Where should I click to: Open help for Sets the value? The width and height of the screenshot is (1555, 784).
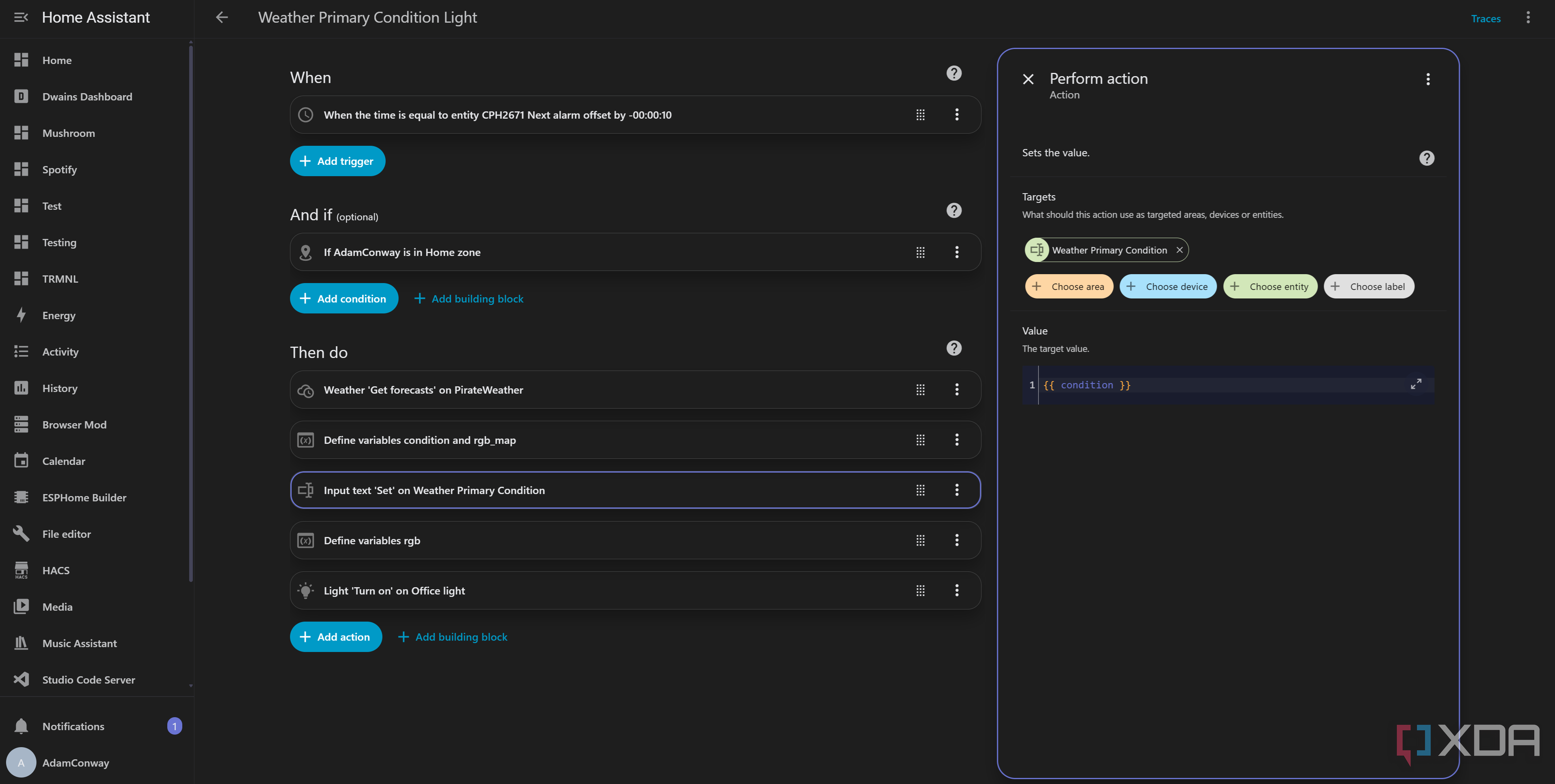1427,158
